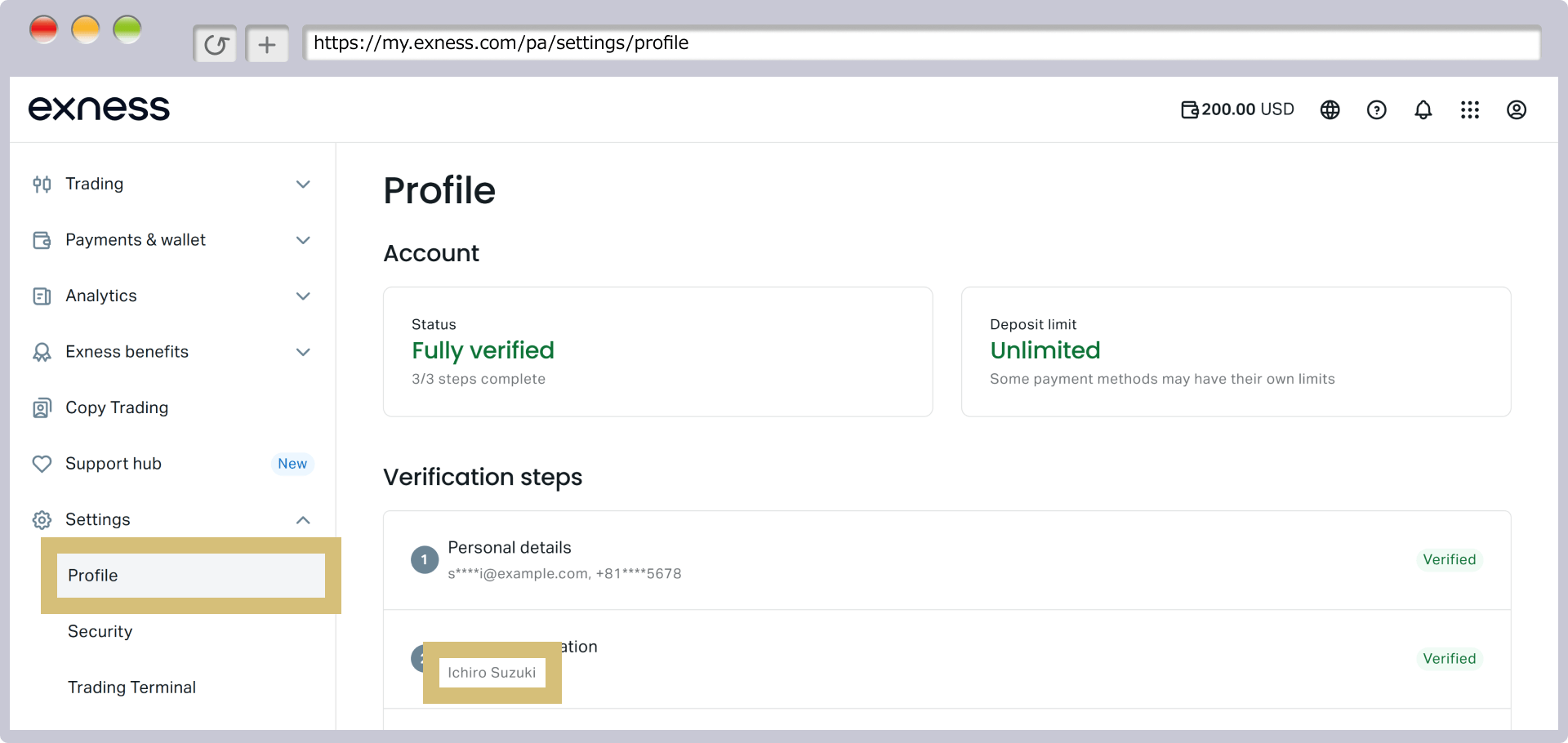Viewport: 1568px width, 743px height.
Task: Click the payment methods limits note
Action: [1162, 379]
